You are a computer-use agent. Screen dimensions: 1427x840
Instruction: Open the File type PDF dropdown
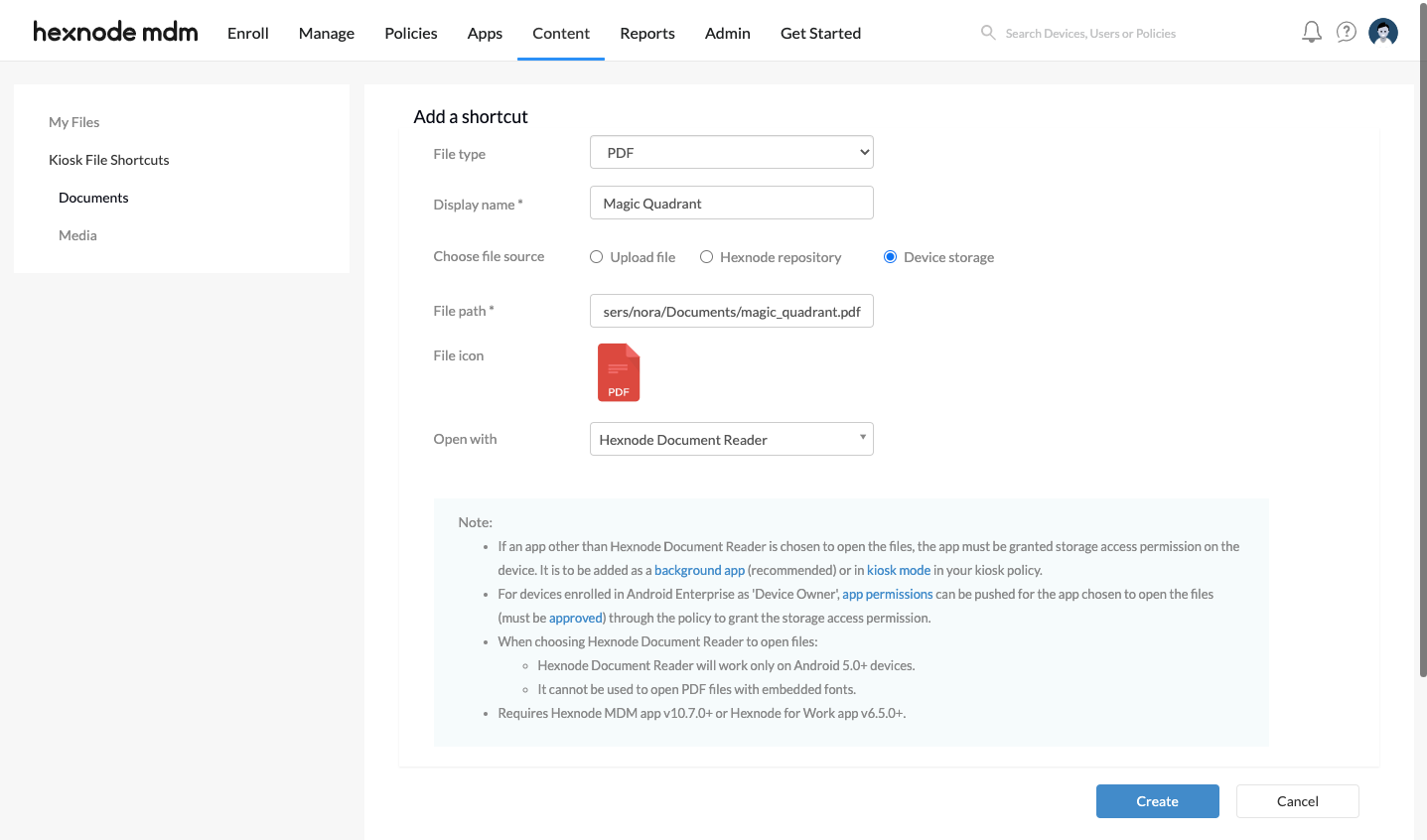[732, 152]
